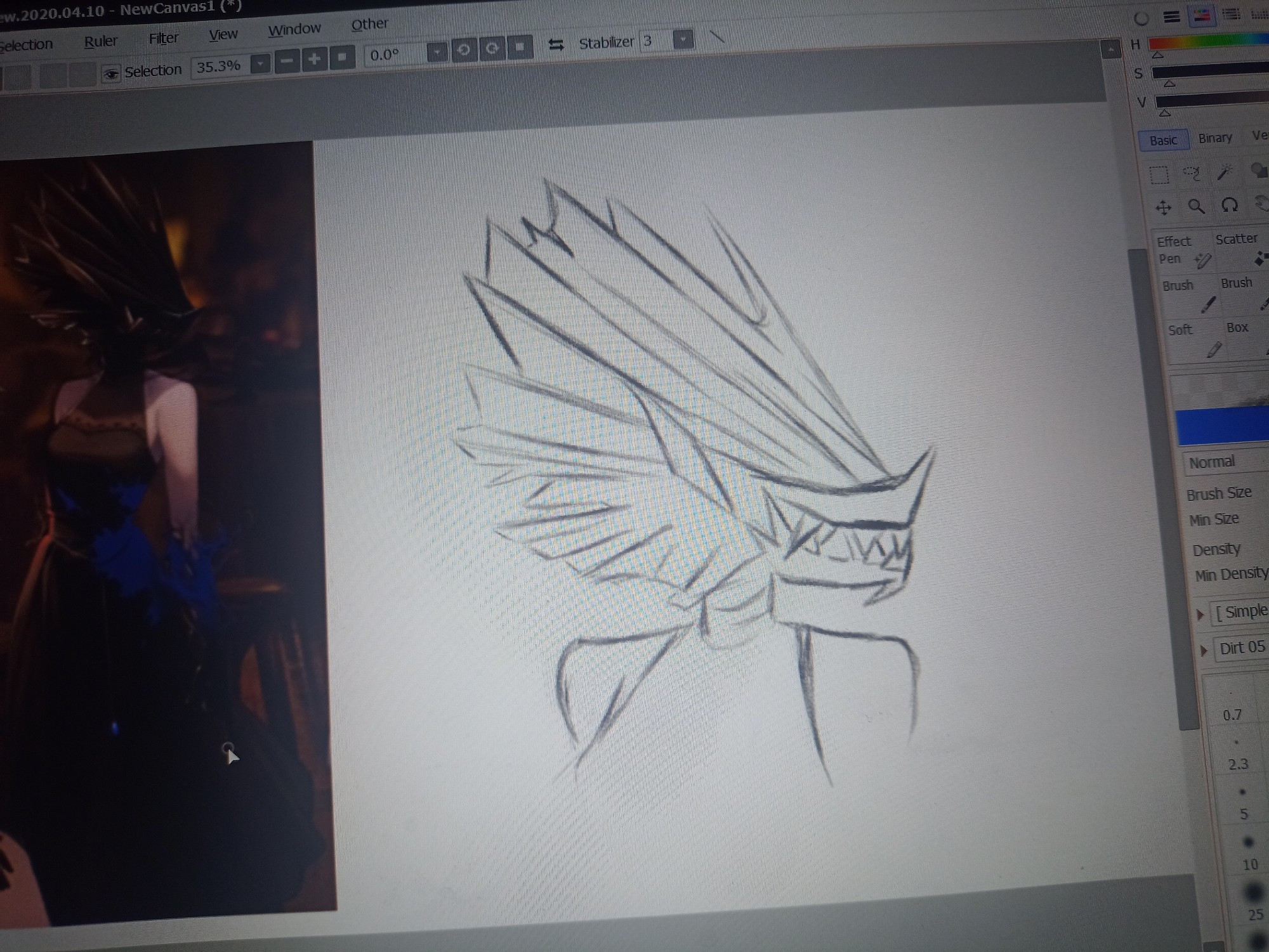The height and width of the screenshot is (952, 1269).
Task: Open the [Simple brush shape dropdown
Action: 1240,611
